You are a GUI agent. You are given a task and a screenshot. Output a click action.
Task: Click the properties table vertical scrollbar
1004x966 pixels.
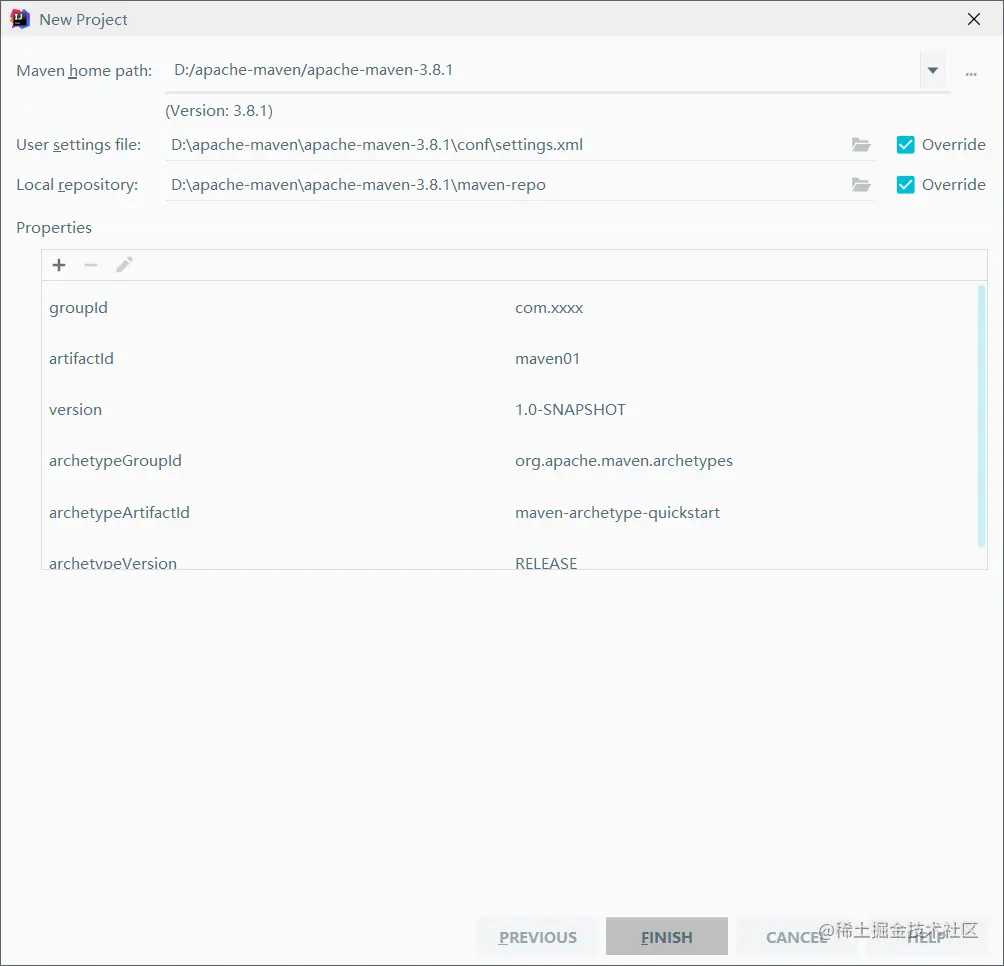981,416
